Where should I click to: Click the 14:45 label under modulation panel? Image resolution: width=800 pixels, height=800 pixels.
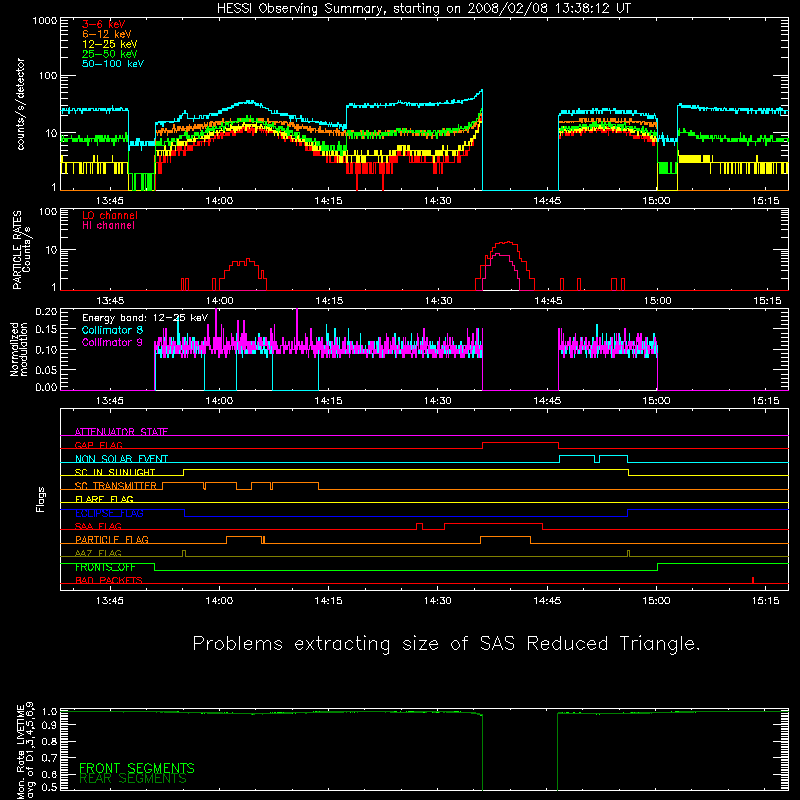[547, 401]
